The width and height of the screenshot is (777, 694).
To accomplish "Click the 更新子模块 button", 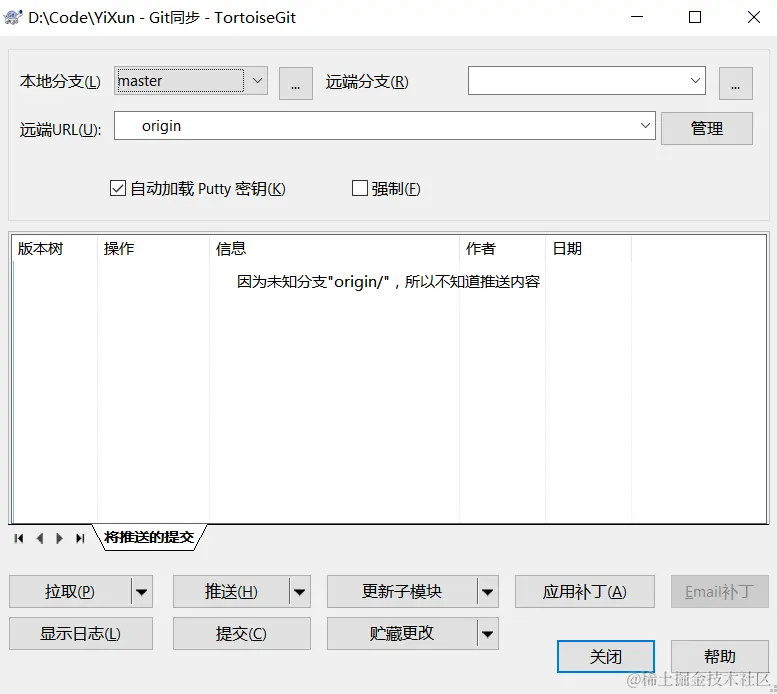I will tap(402, 591).
